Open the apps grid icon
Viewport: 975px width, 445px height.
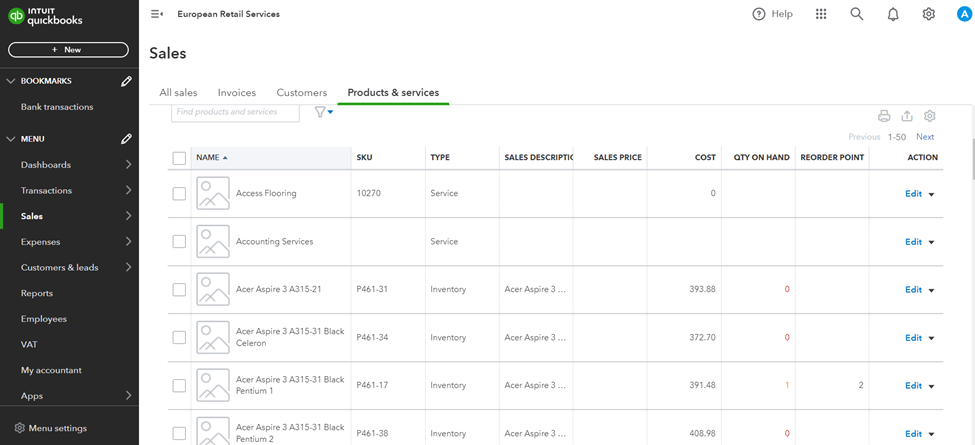point(821,14)
